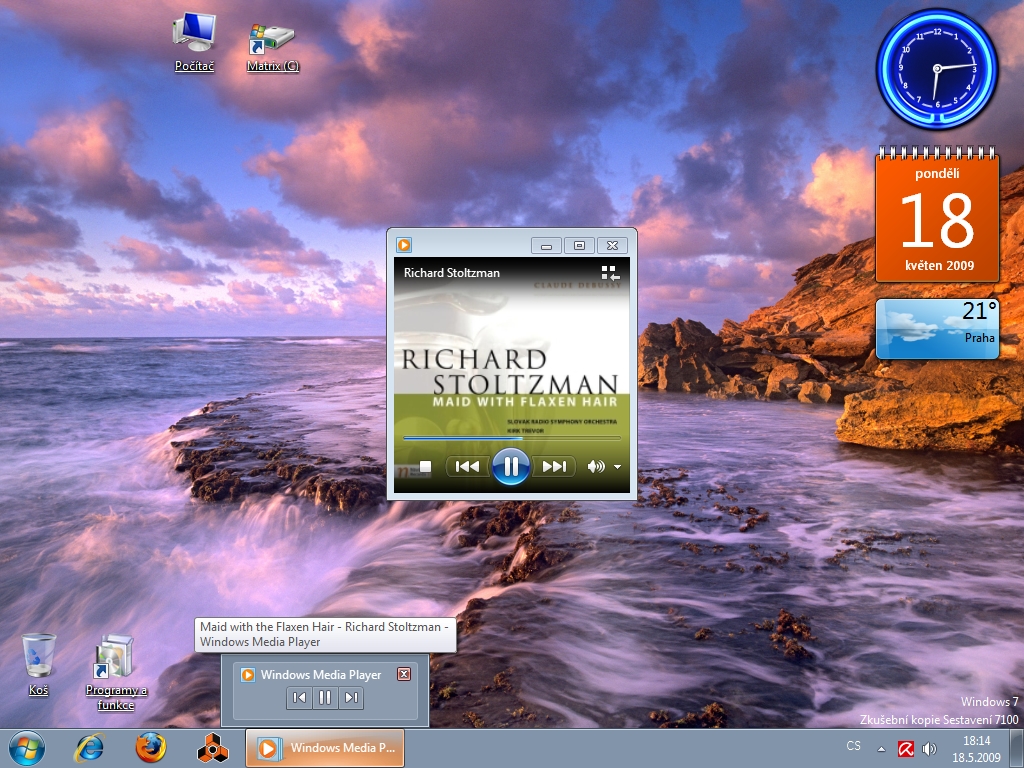
Task: Stop playback in Windows Media Player
Action: [425, 466]
